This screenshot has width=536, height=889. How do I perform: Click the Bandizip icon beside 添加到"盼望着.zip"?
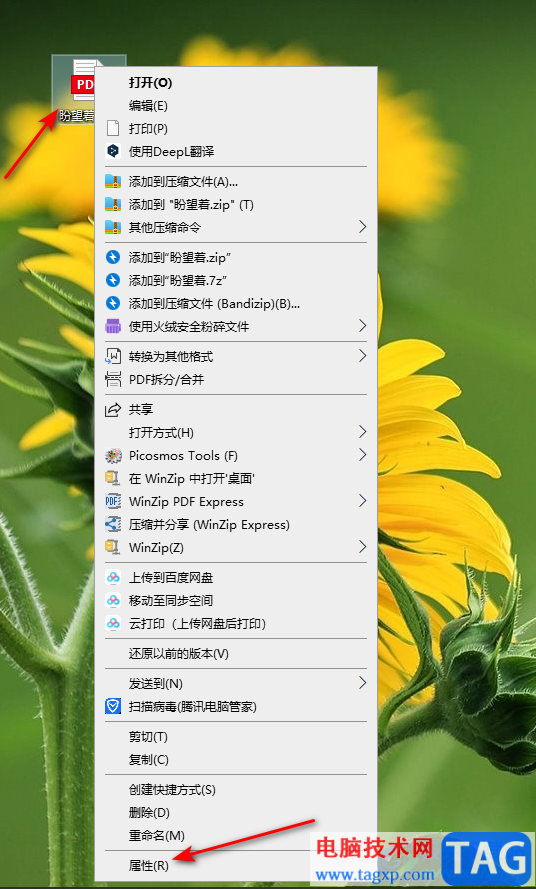[x=113, y=257]
